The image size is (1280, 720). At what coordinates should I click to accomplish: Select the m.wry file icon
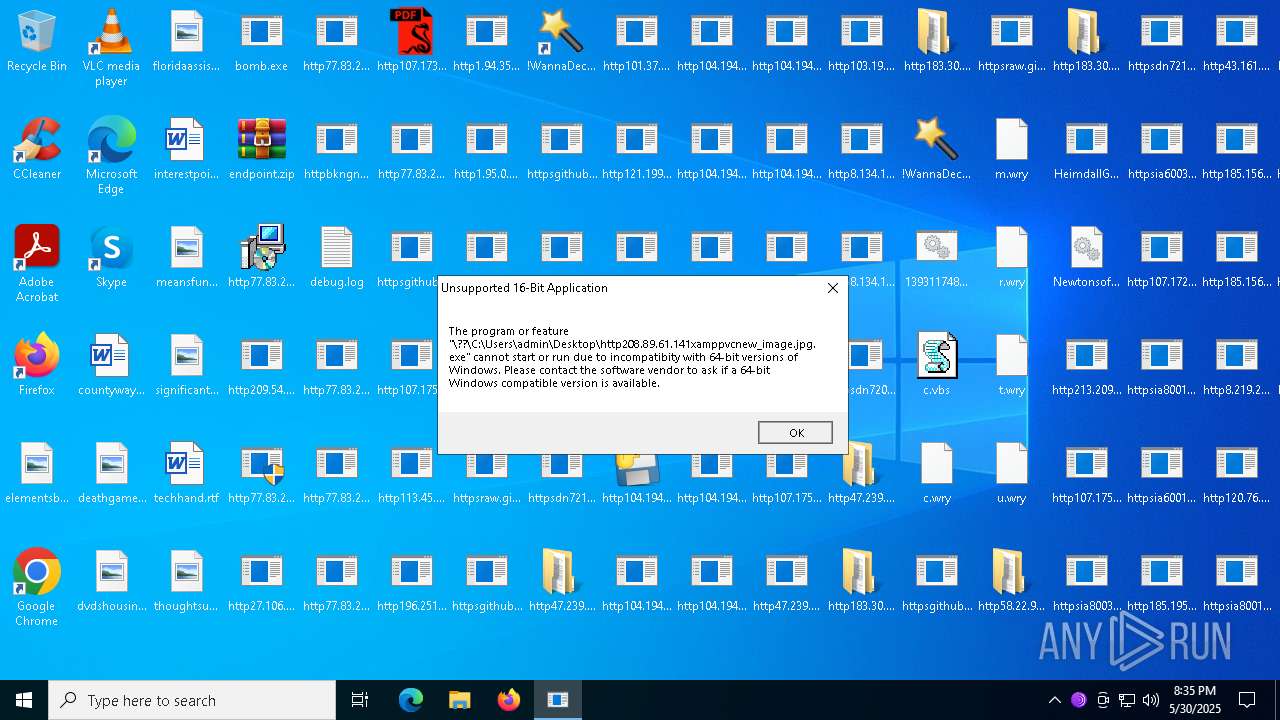click(x=1011, y=149)
